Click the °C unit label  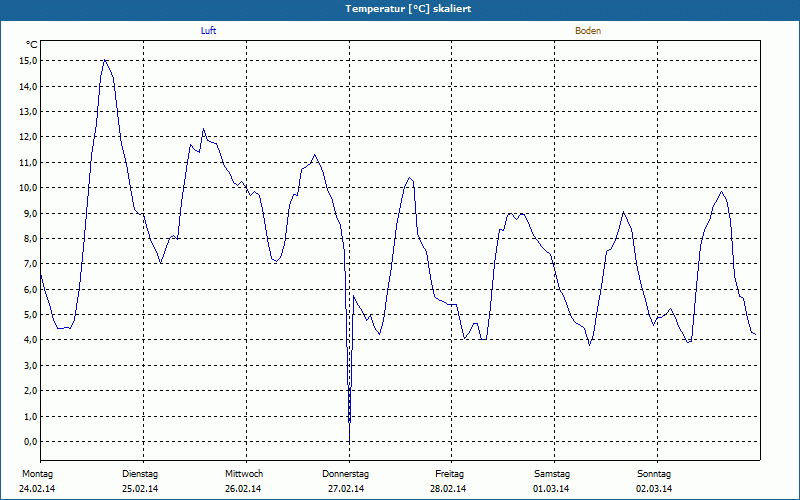click(32, 45)
